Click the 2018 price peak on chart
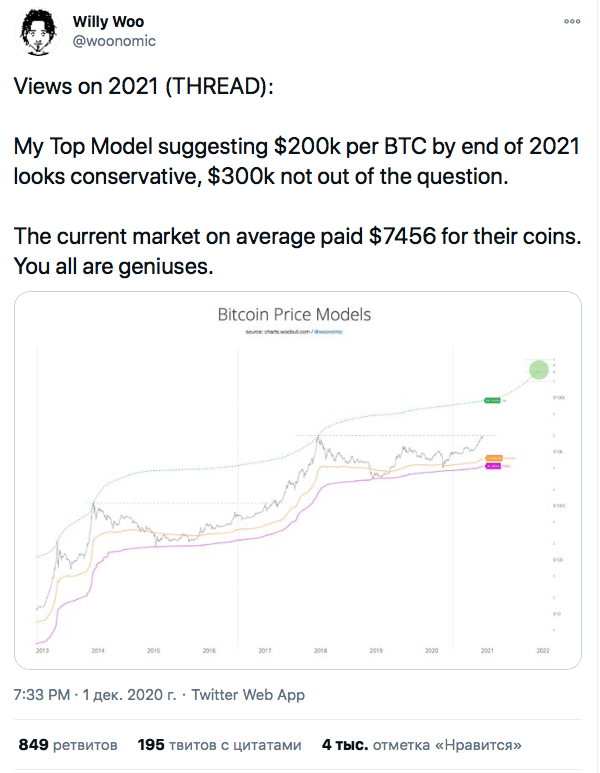 pos(318,436)
